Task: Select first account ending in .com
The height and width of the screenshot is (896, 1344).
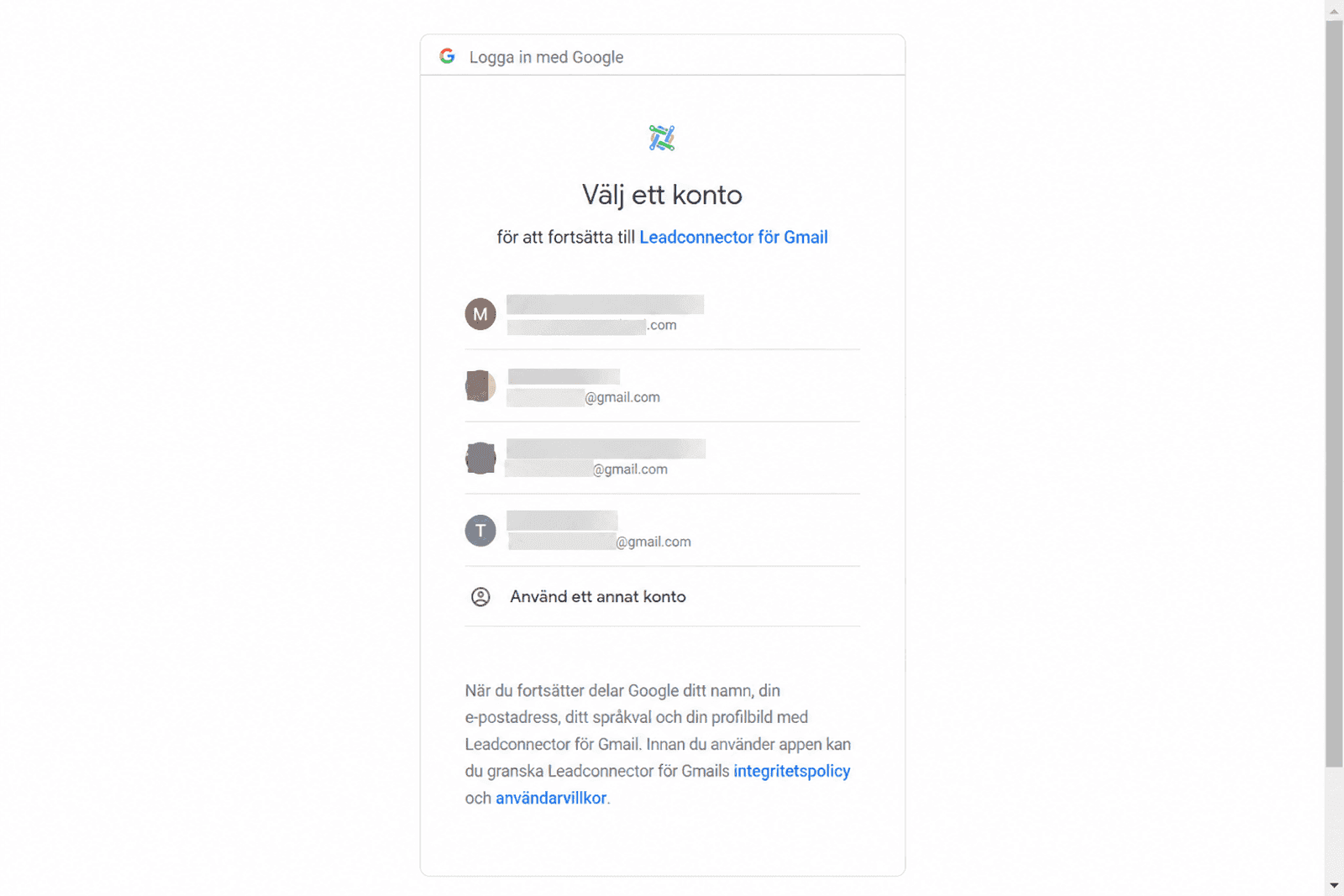Action: pos(663,314)
